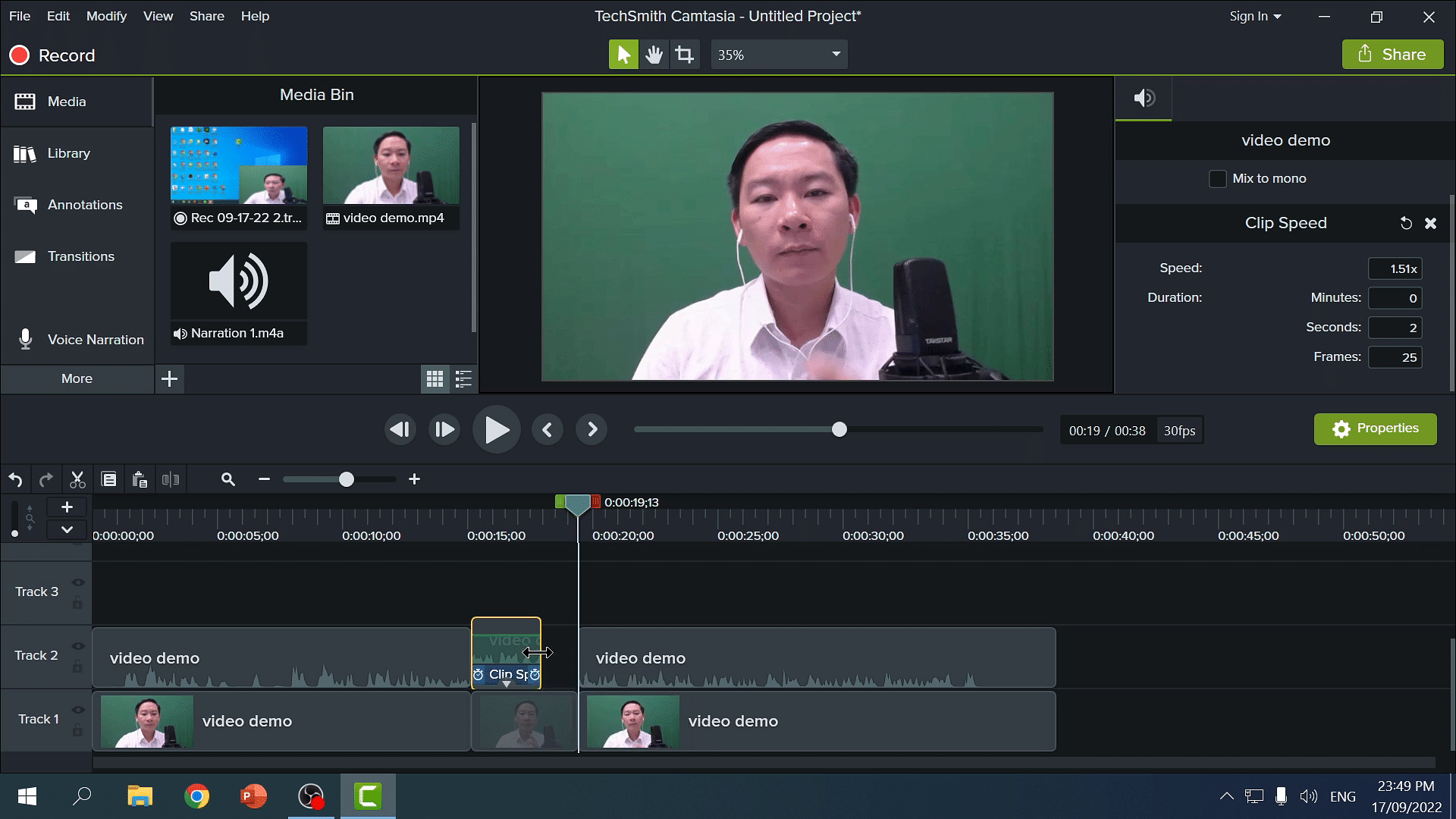Click the playback scrubber handle
The width and height of the screenshot is (1456, 819).
[x=839, y=430]
